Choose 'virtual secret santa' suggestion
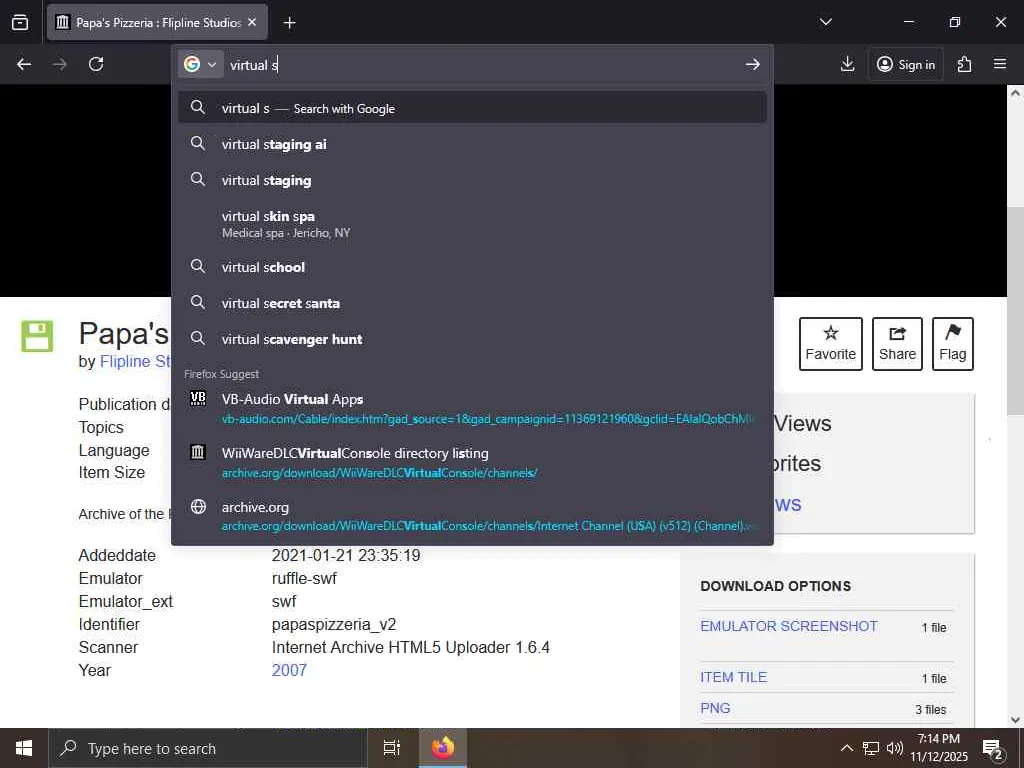1024x768 pixels. pyautogui.click(x=472, y=303)
